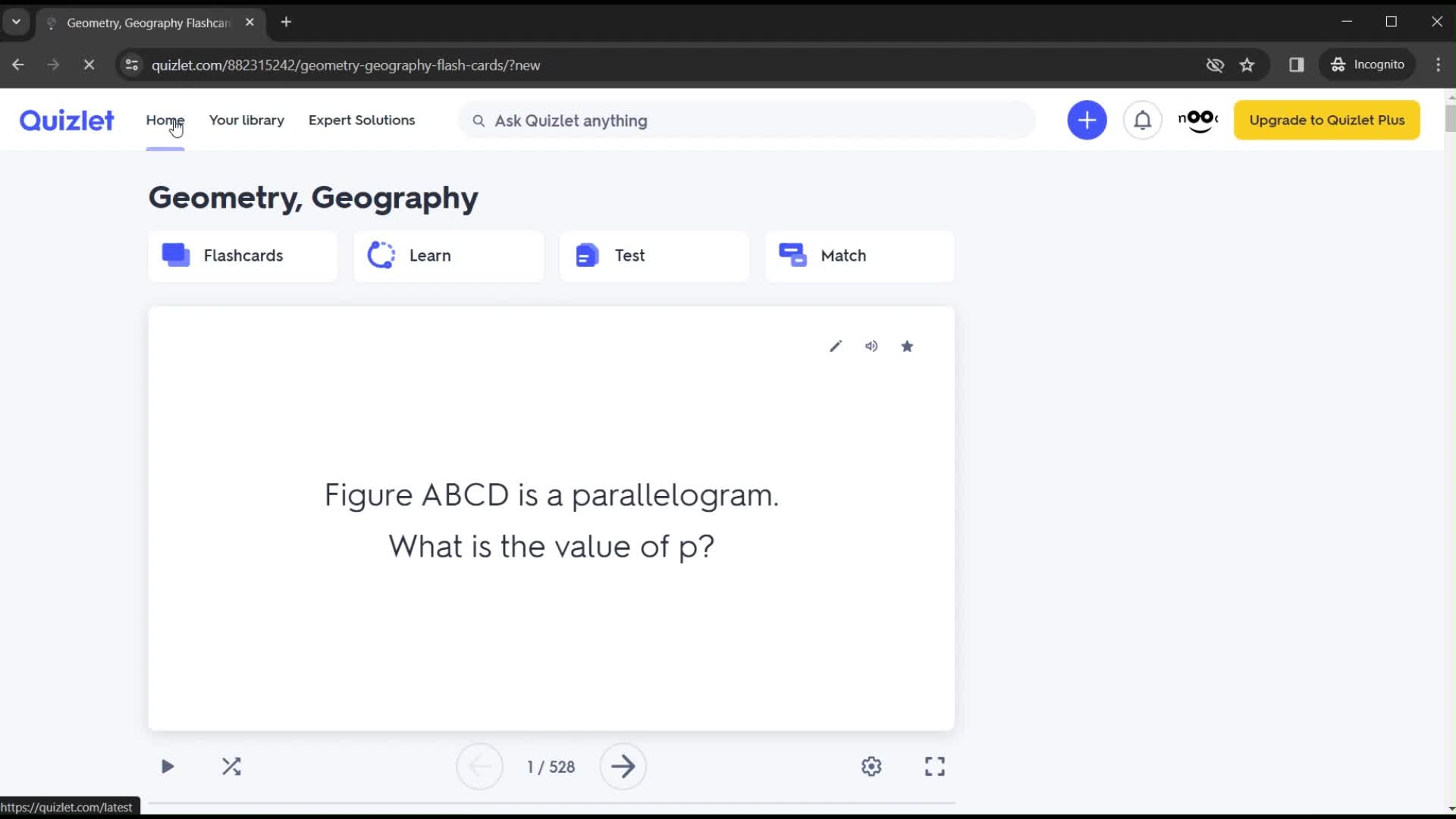Click the Upgrade to Quizlet Plus button
Image resolution: width=1456 pixels, height=819 pixels.
coord(1327,120)
